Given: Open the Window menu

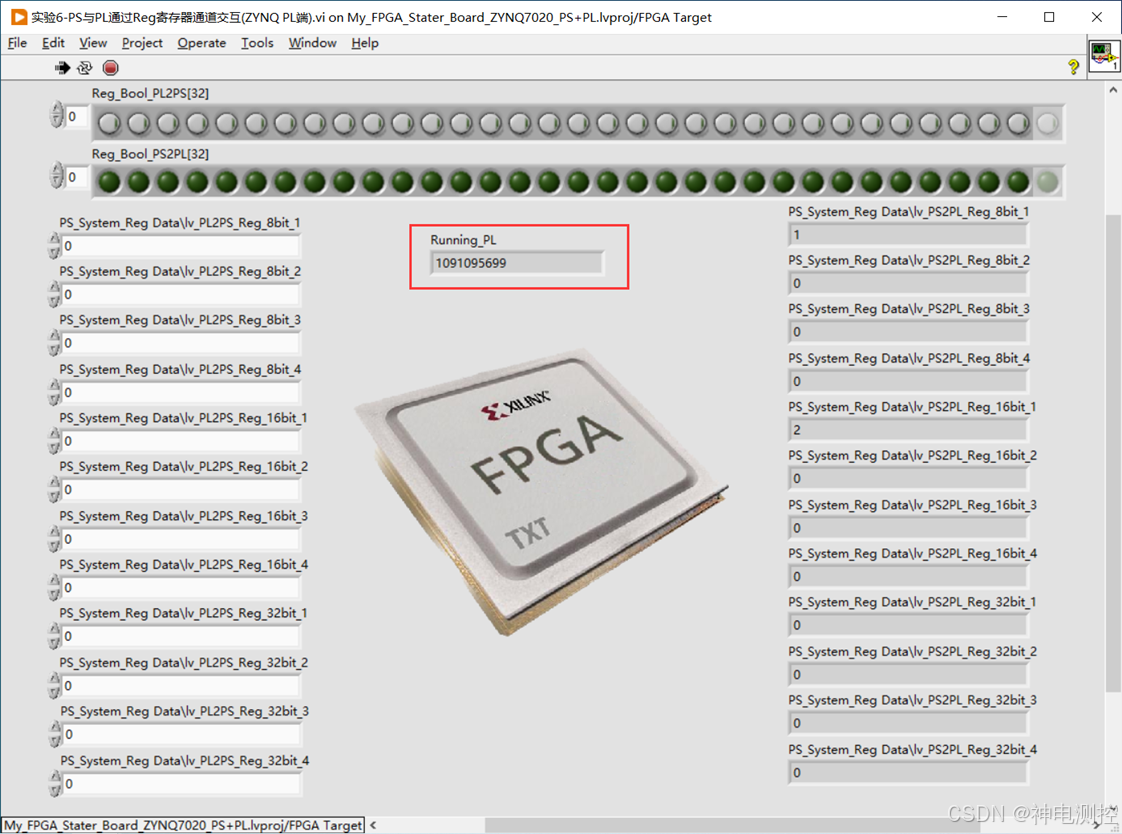Looking at the screenshot, I should click(313, 43).
